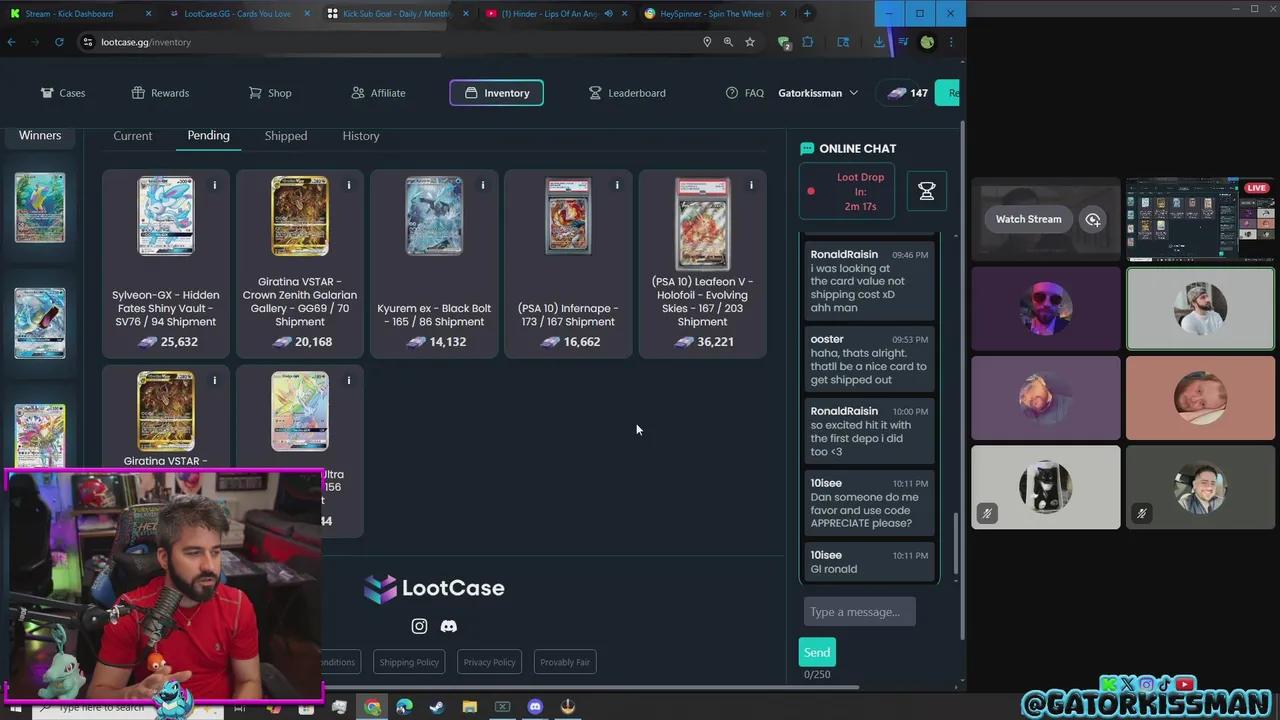Open info for Leafeon V card

tap(750, 185)
